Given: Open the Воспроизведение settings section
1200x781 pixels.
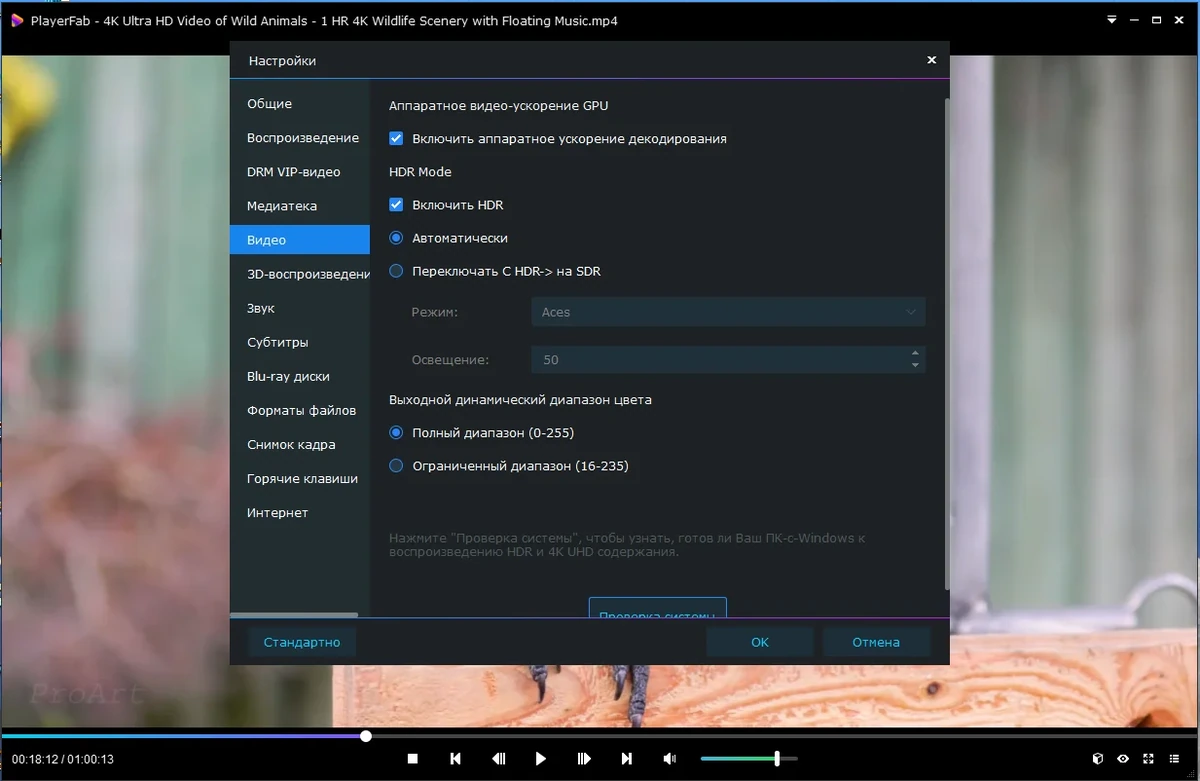Looking at the screenshot, I should [x=300, y=138].
